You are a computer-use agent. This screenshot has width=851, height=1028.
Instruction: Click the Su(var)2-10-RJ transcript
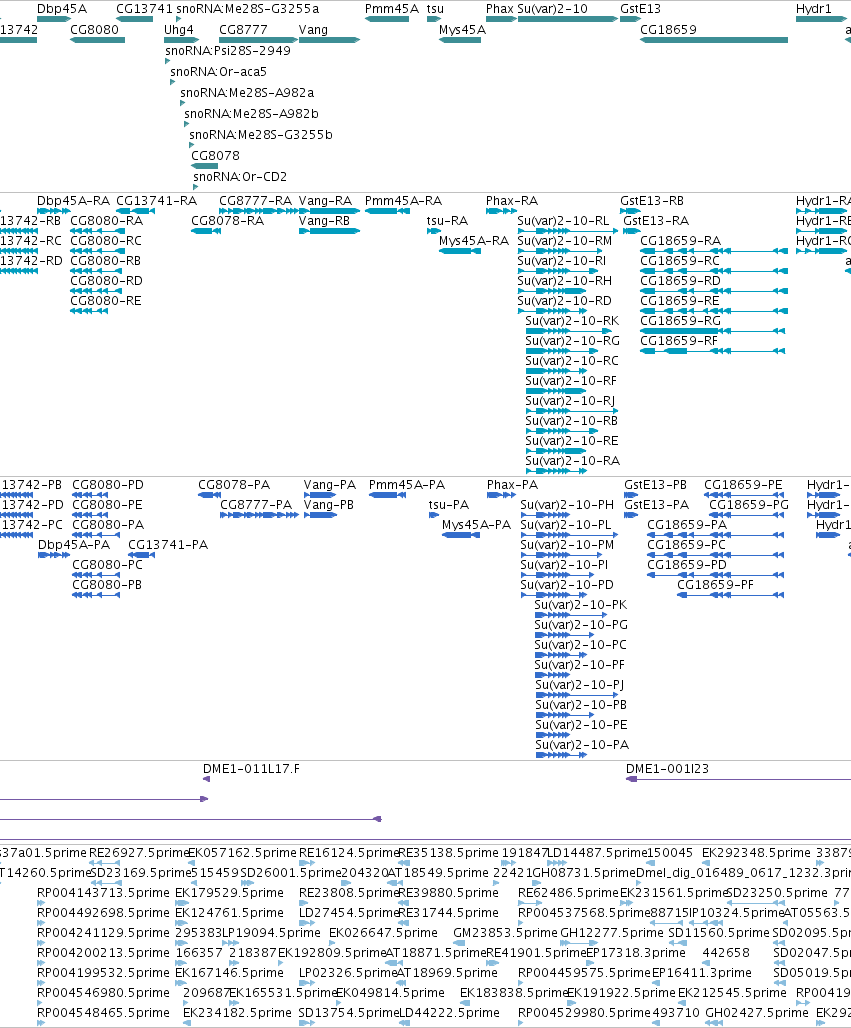pyautogui.click(x=570, y=401)
